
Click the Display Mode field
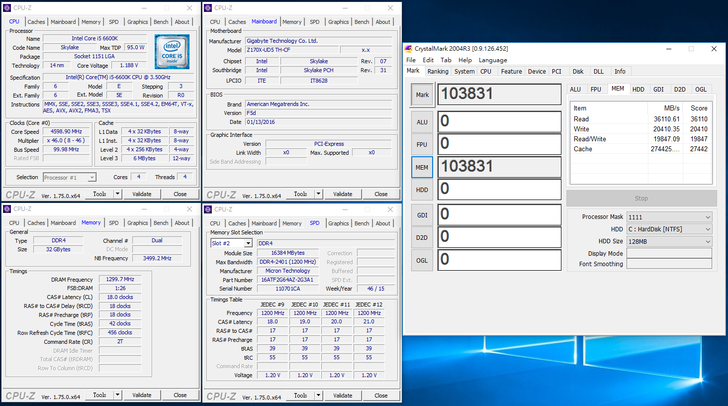pyautogui.click(x=667, y=253)
